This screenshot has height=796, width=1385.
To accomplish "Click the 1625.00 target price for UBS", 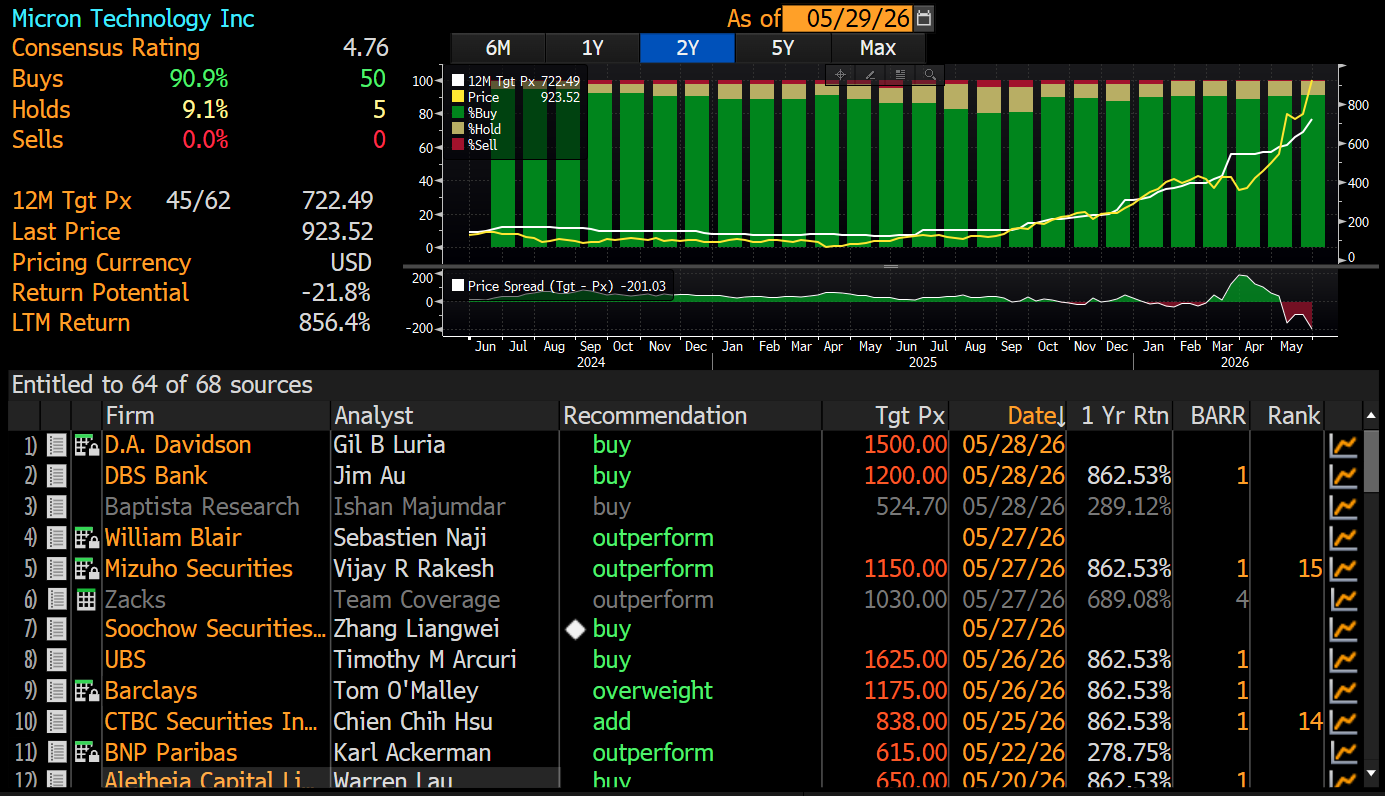I will (x=905, y=661).
